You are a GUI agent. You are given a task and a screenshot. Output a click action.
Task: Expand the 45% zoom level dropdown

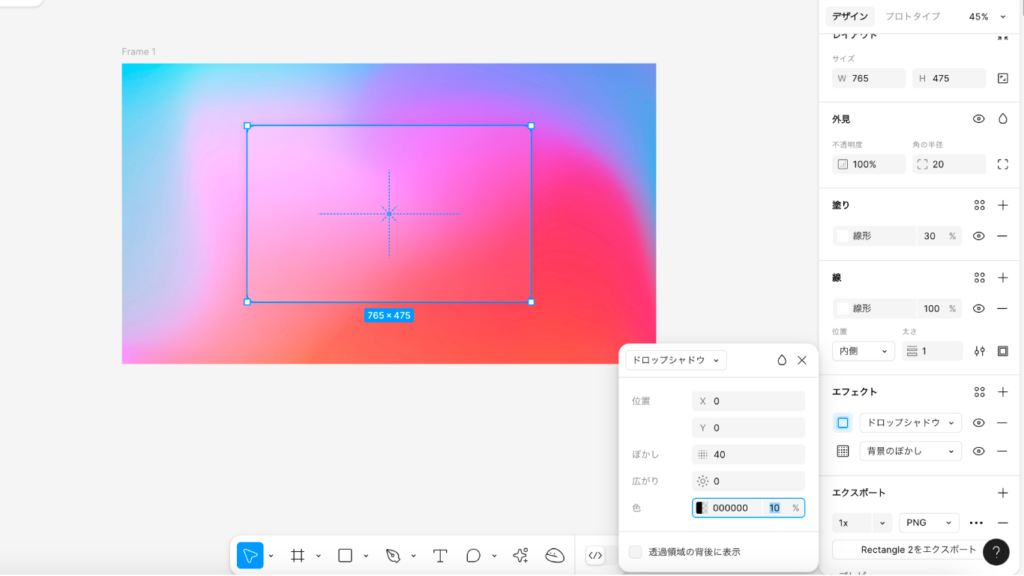click(983, 17)
